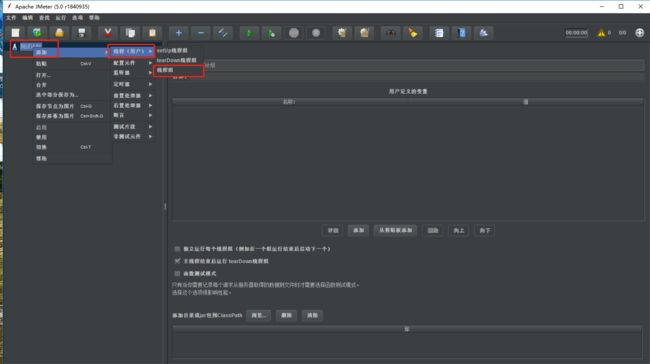Expand 前置处理器 submenu
This screenshot has height=364, width=650.
click(132, 96)
